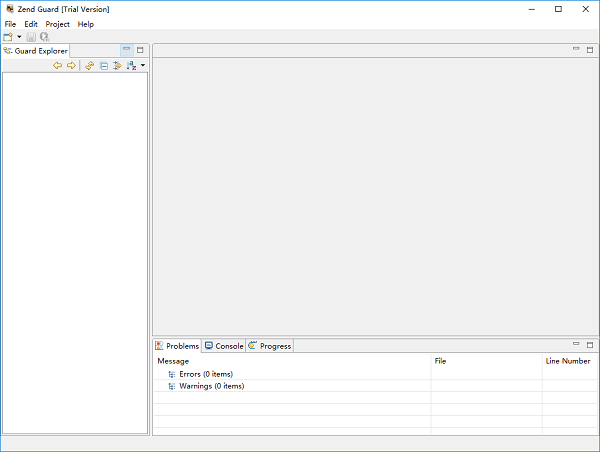Open the New dropdown arrow in toolbar

(x=19, y=37)
